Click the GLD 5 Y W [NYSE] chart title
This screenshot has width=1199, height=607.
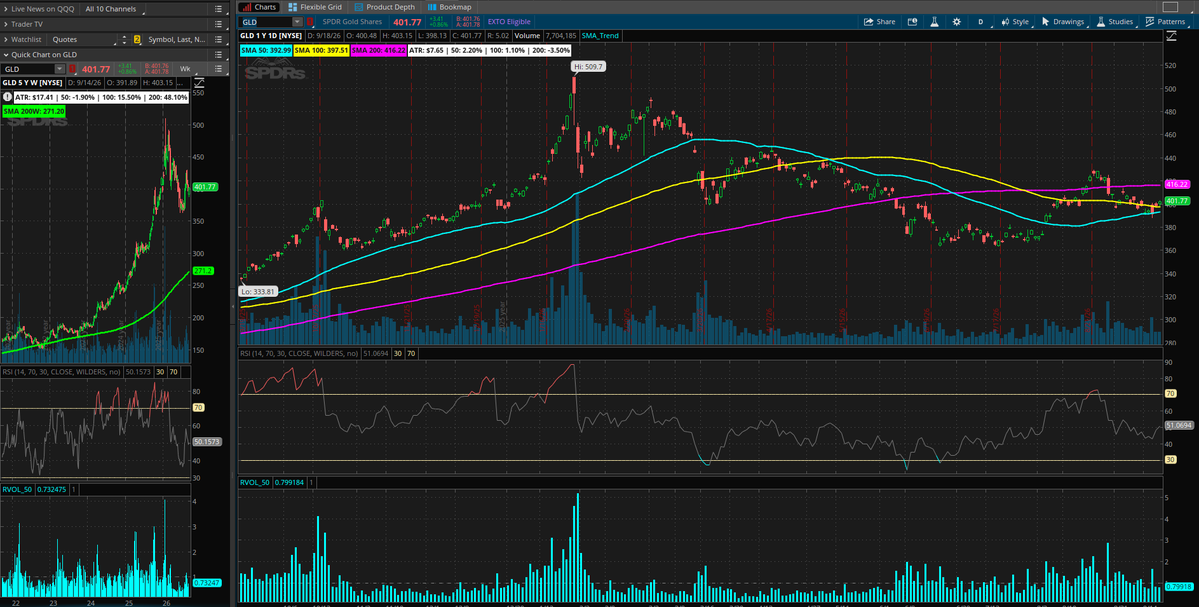coord(32,83)
